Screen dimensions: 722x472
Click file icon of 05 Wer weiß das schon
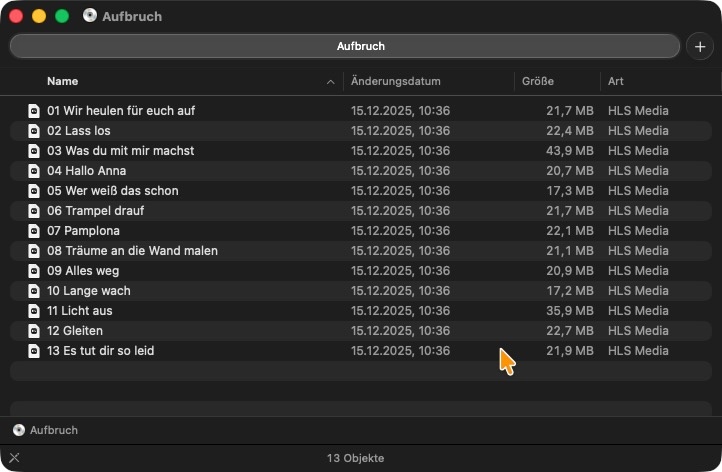(x=34, y=191)
